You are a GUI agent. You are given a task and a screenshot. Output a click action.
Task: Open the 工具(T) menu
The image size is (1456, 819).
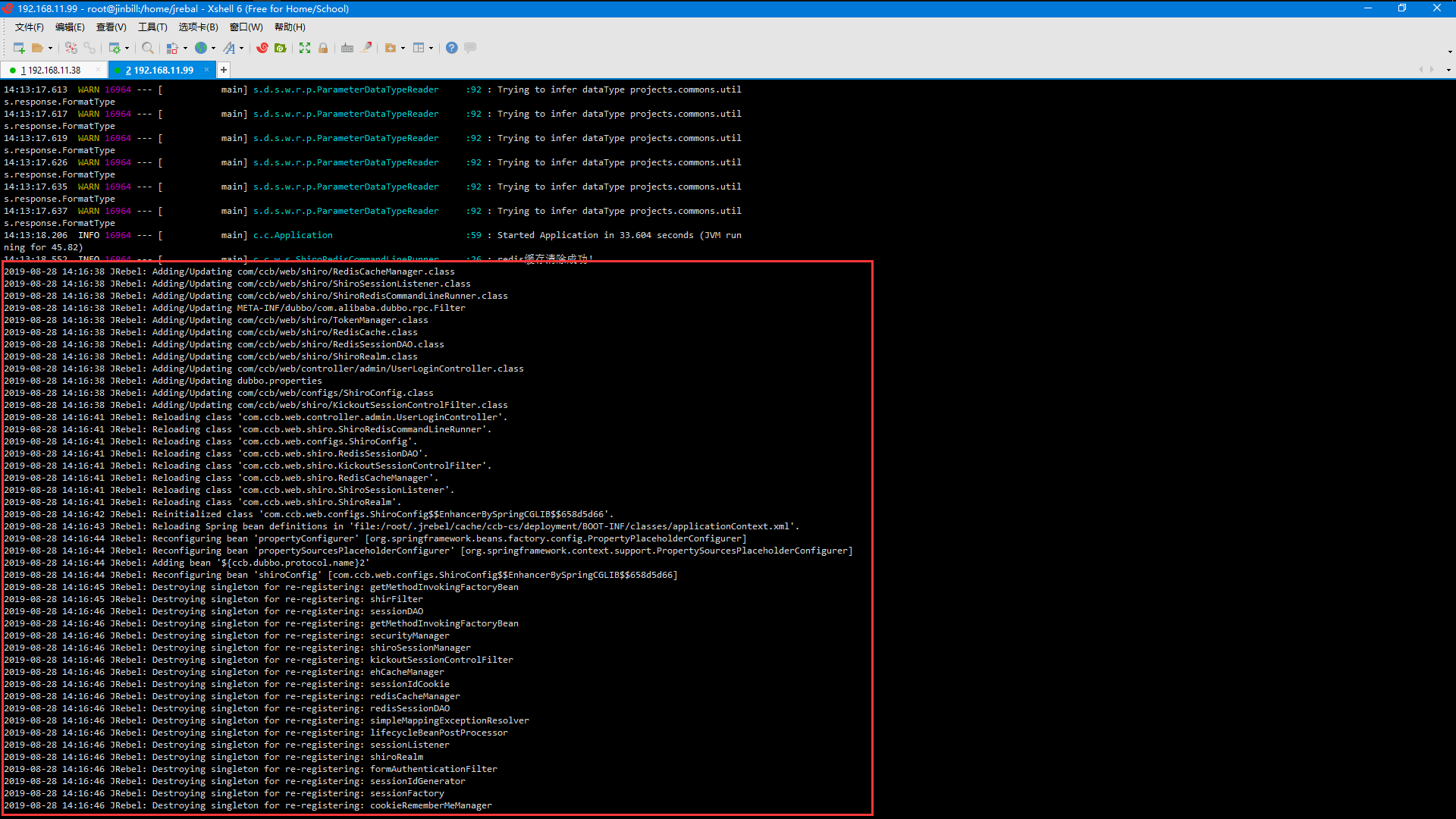152,27
